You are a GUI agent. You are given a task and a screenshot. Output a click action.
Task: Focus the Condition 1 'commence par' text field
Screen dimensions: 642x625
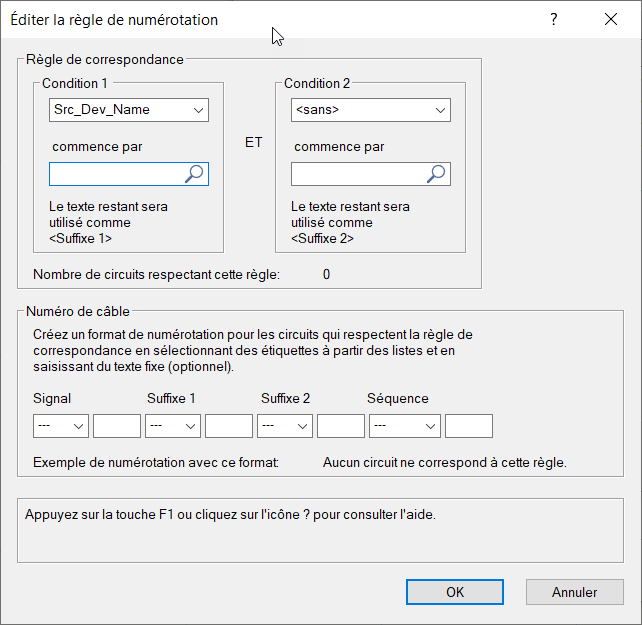[116, 174]
